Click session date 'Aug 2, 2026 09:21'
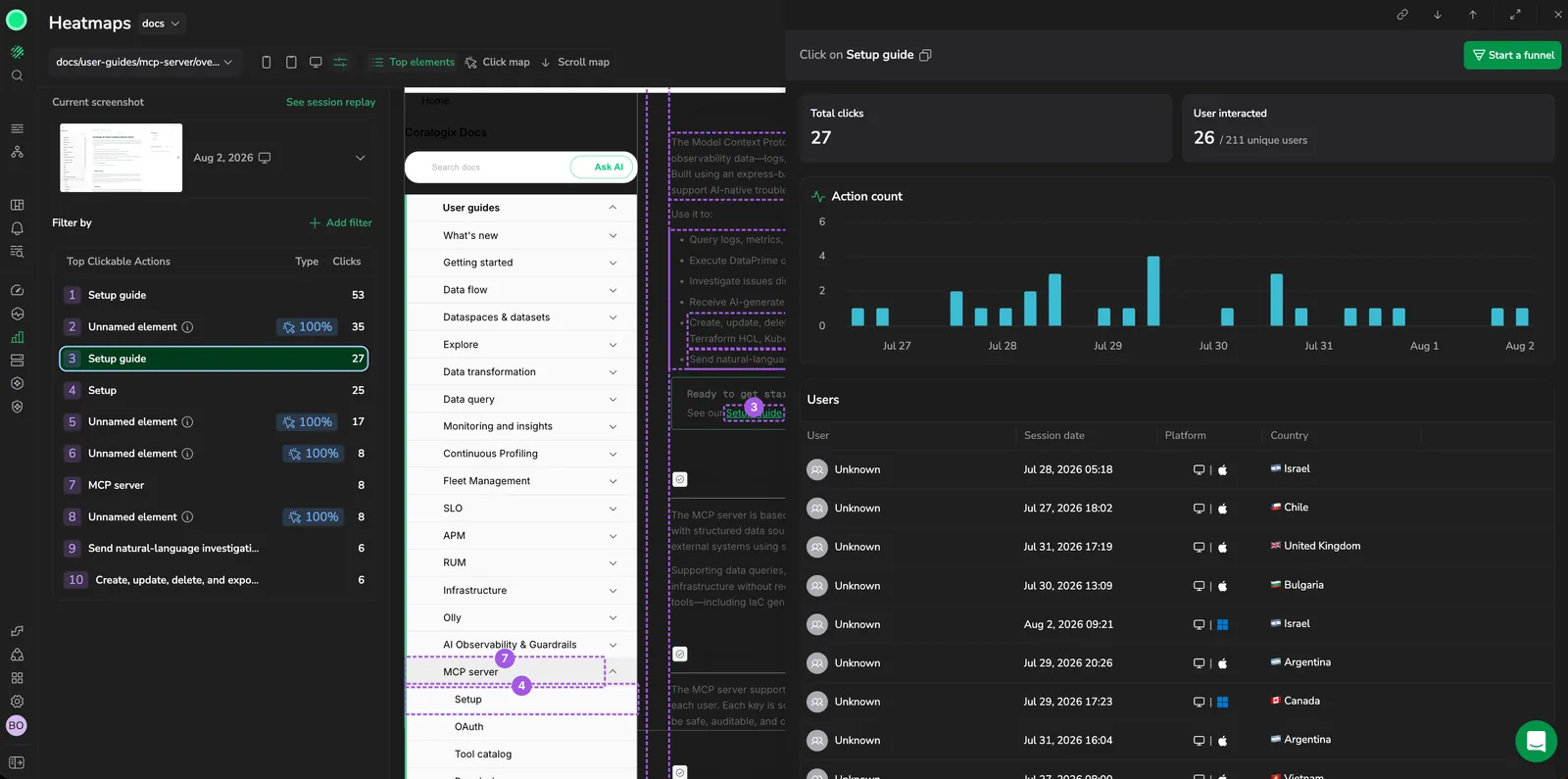 coord(1068,624)
